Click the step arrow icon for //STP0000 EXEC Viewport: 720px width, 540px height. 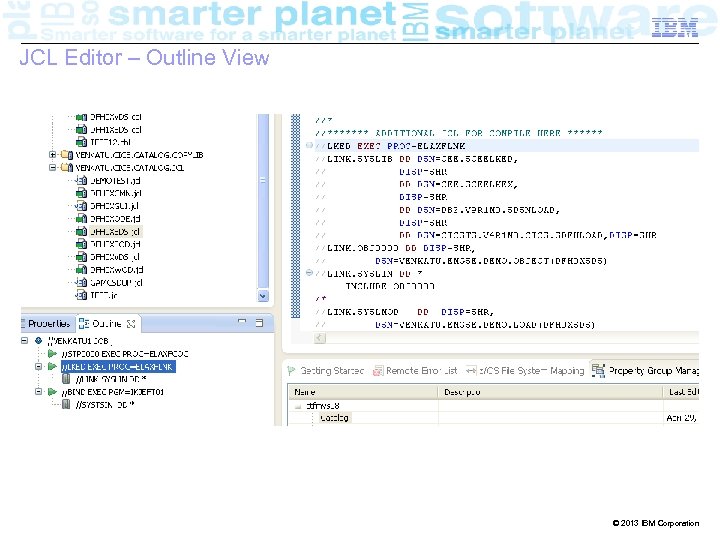(52, 354)
